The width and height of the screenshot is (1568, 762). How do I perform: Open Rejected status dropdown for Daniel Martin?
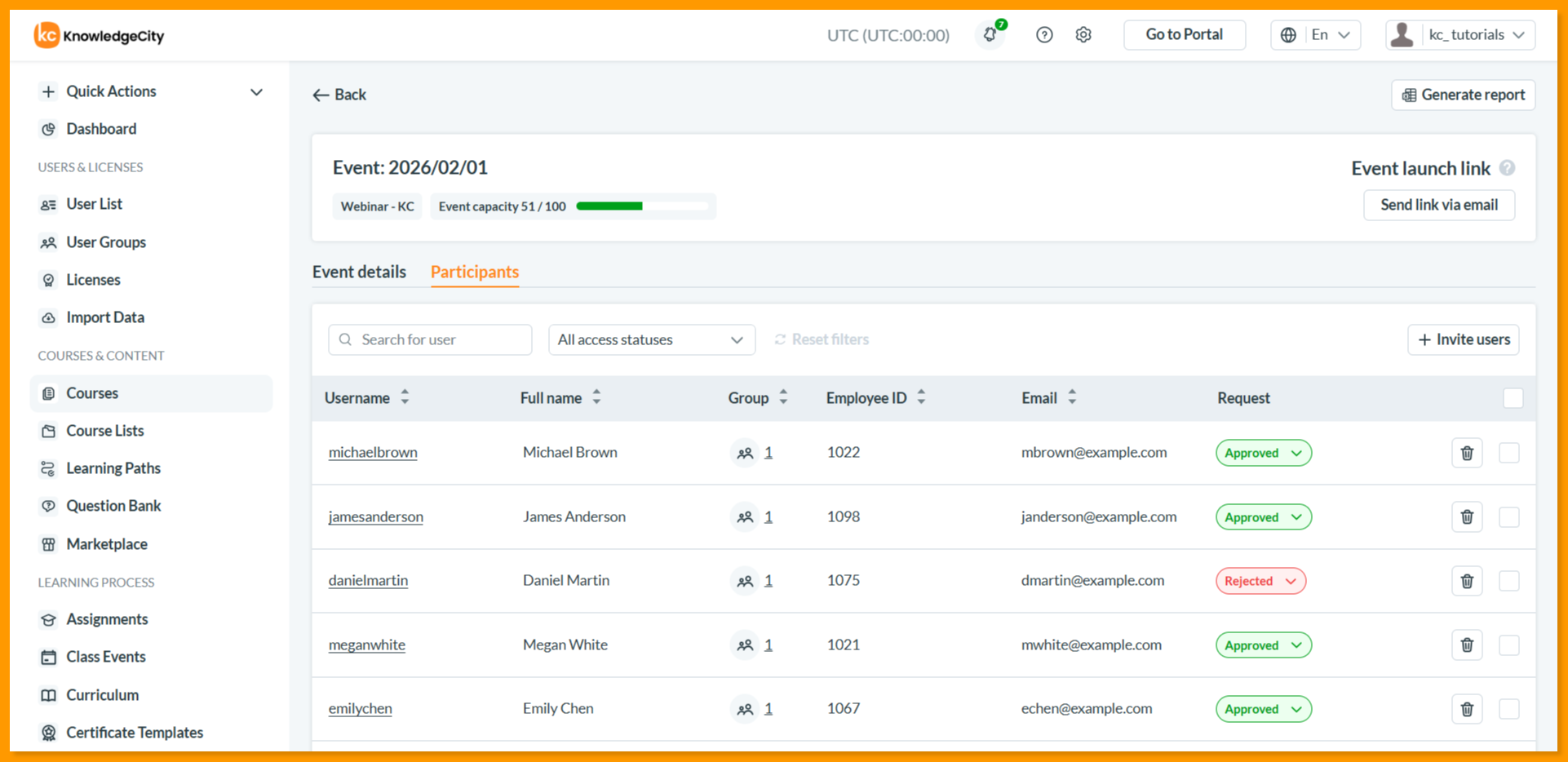tap(1260, 581)
